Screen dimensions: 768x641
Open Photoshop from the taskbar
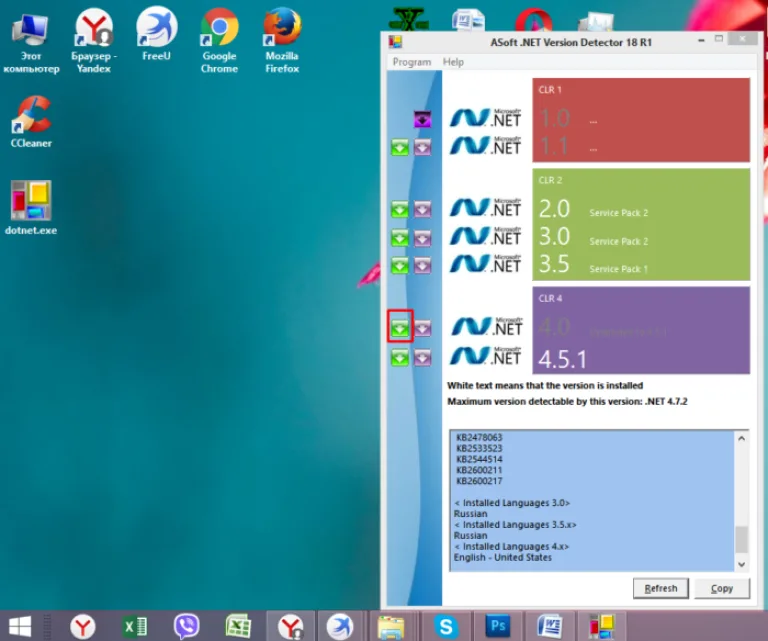(x=498, y=626)
